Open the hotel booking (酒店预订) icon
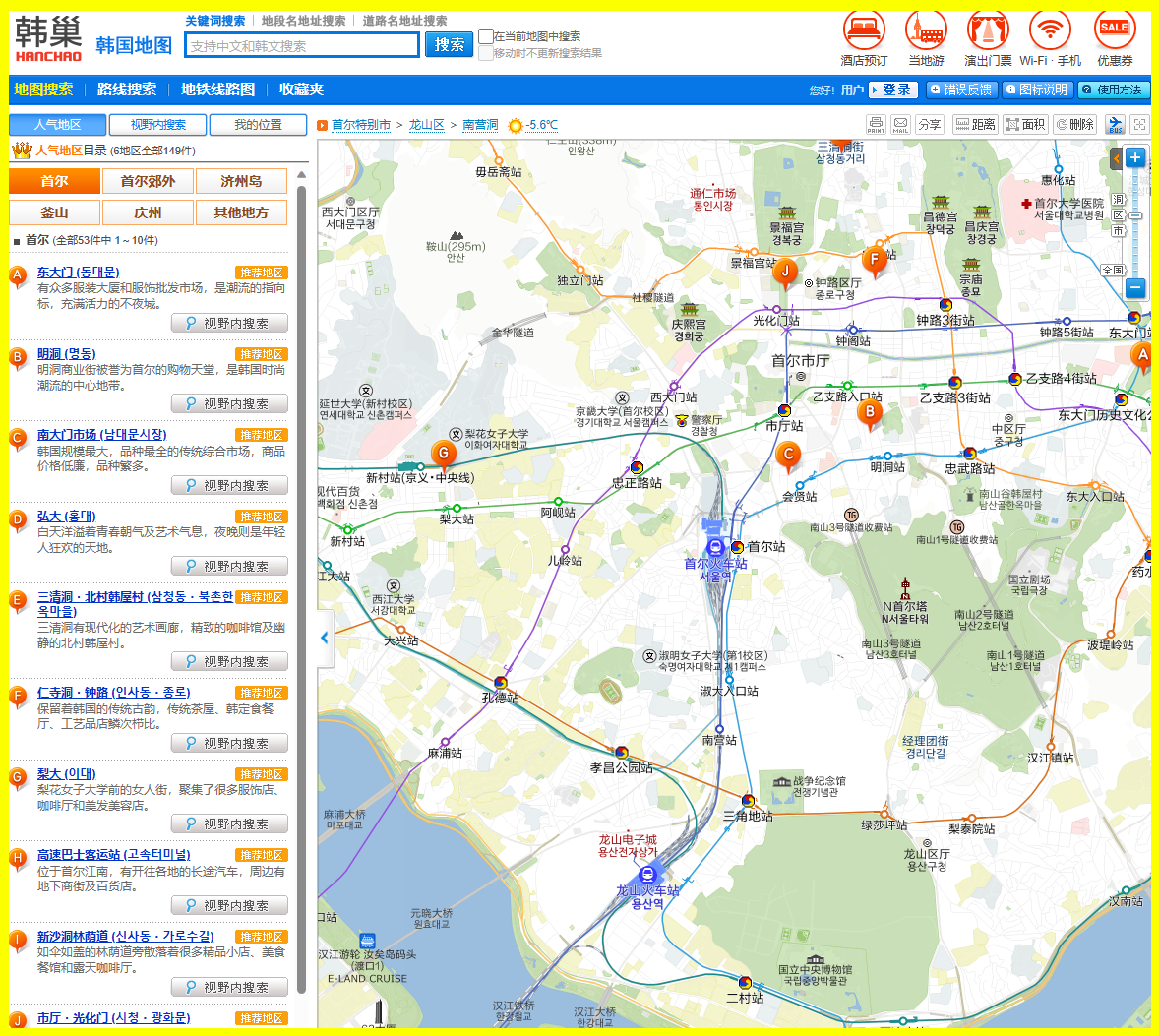Viewport: 1159px width, 1036px height. click(x=863, y=31)
